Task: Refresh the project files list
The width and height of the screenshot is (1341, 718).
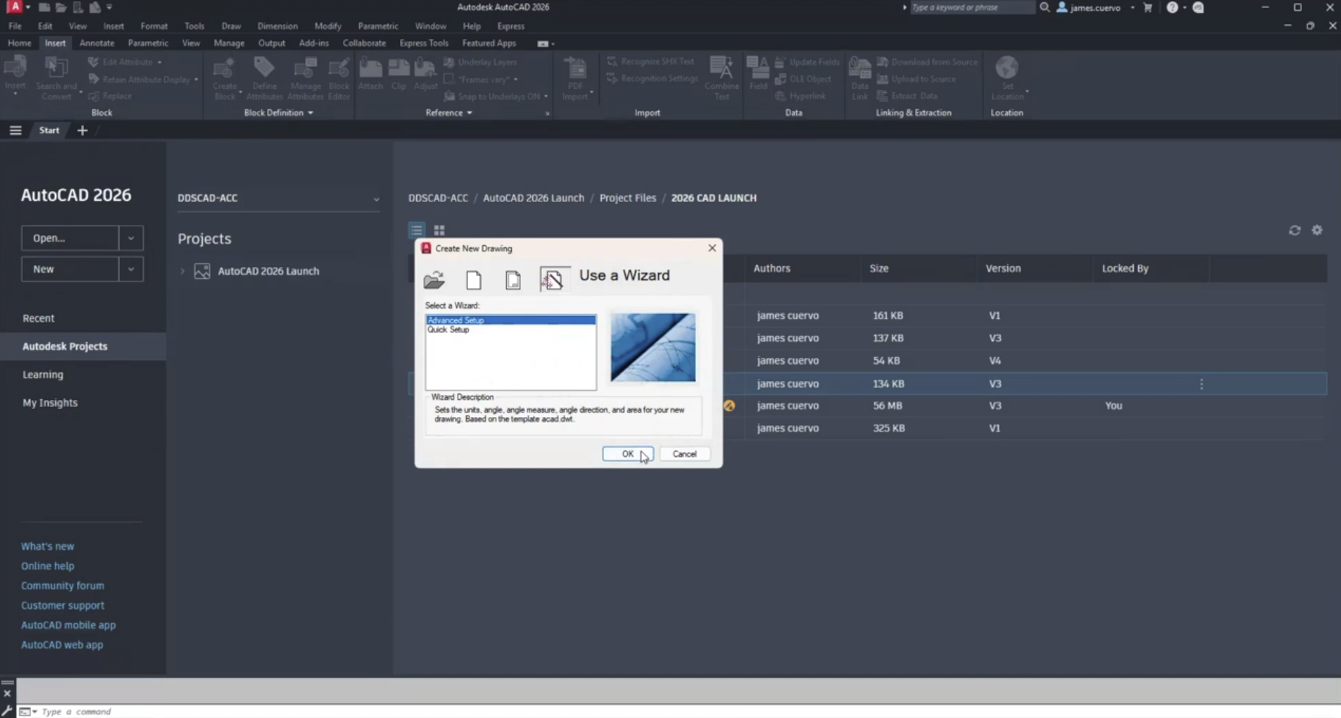Action: tap(1294, 230)
